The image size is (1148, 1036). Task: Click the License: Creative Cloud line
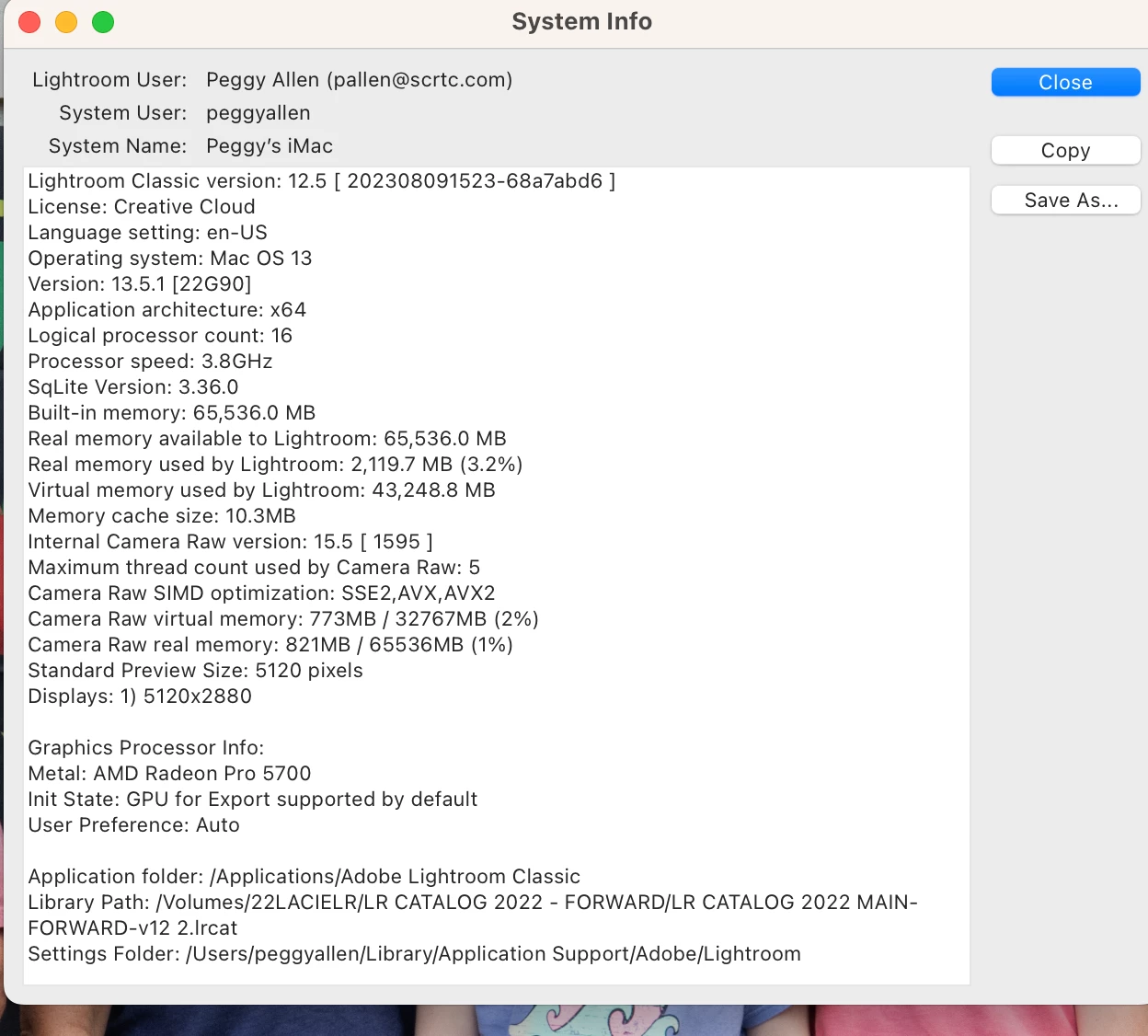(142, 207)
